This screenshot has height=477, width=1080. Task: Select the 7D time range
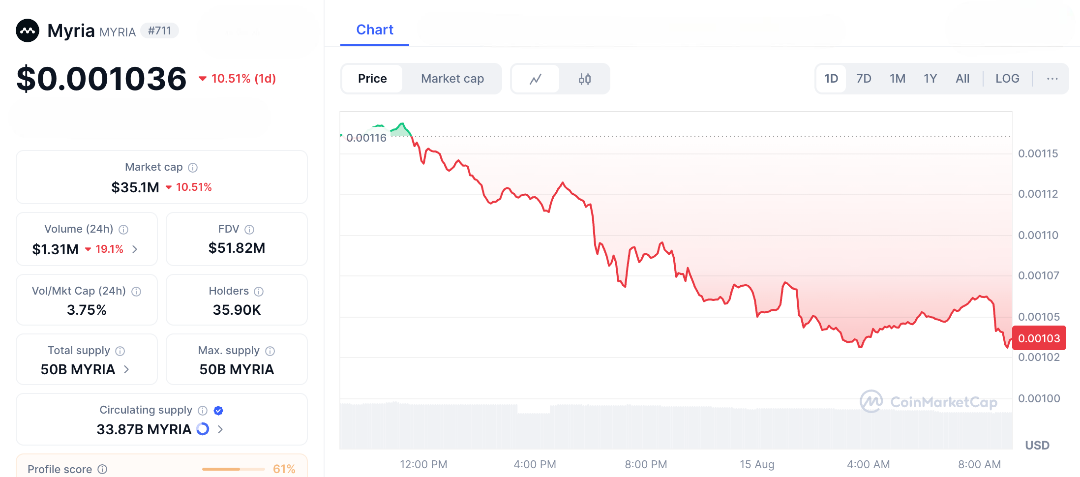coord(864,78)
